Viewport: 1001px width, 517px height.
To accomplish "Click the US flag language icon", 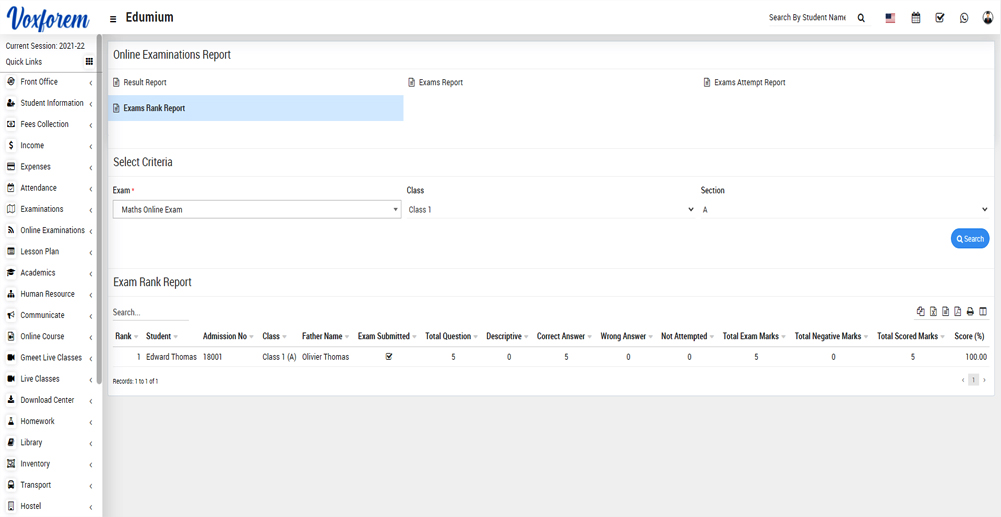I will click(x=890, y=18).
